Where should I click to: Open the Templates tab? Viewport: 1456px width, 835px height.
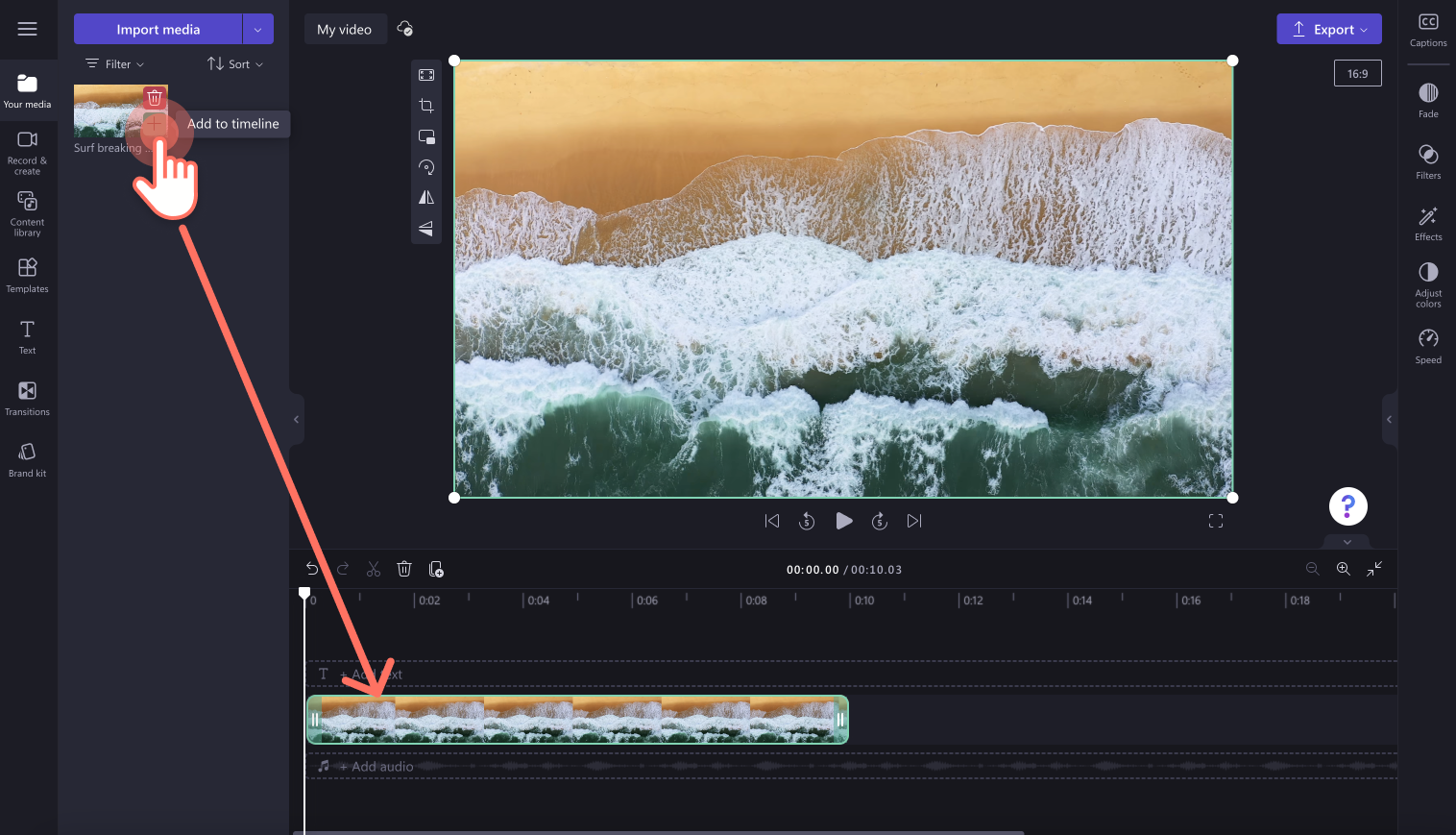[x=27, y=275]
